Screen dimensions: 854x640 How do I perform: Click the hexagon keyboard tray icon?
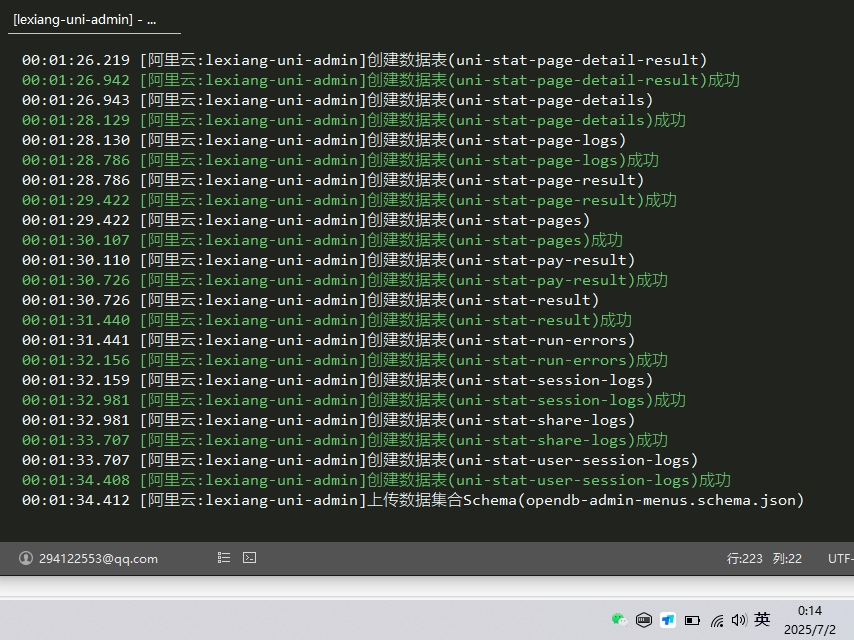coord(644,620)
